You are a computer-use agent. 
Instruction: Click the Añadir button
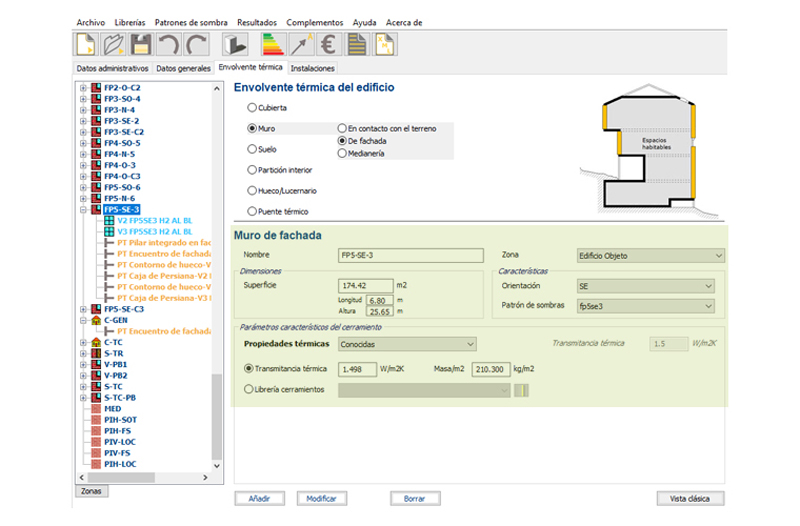[260, 498]
